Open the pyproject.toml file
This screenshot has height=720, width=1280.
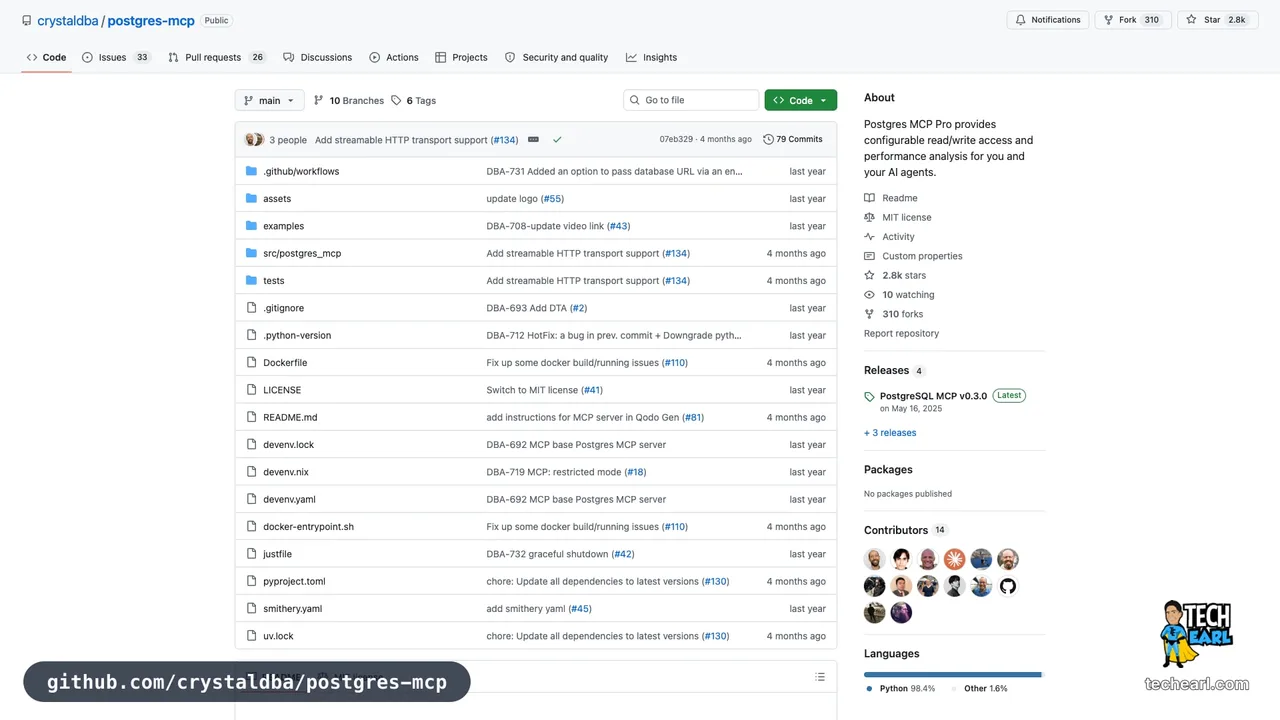(294, 581)
